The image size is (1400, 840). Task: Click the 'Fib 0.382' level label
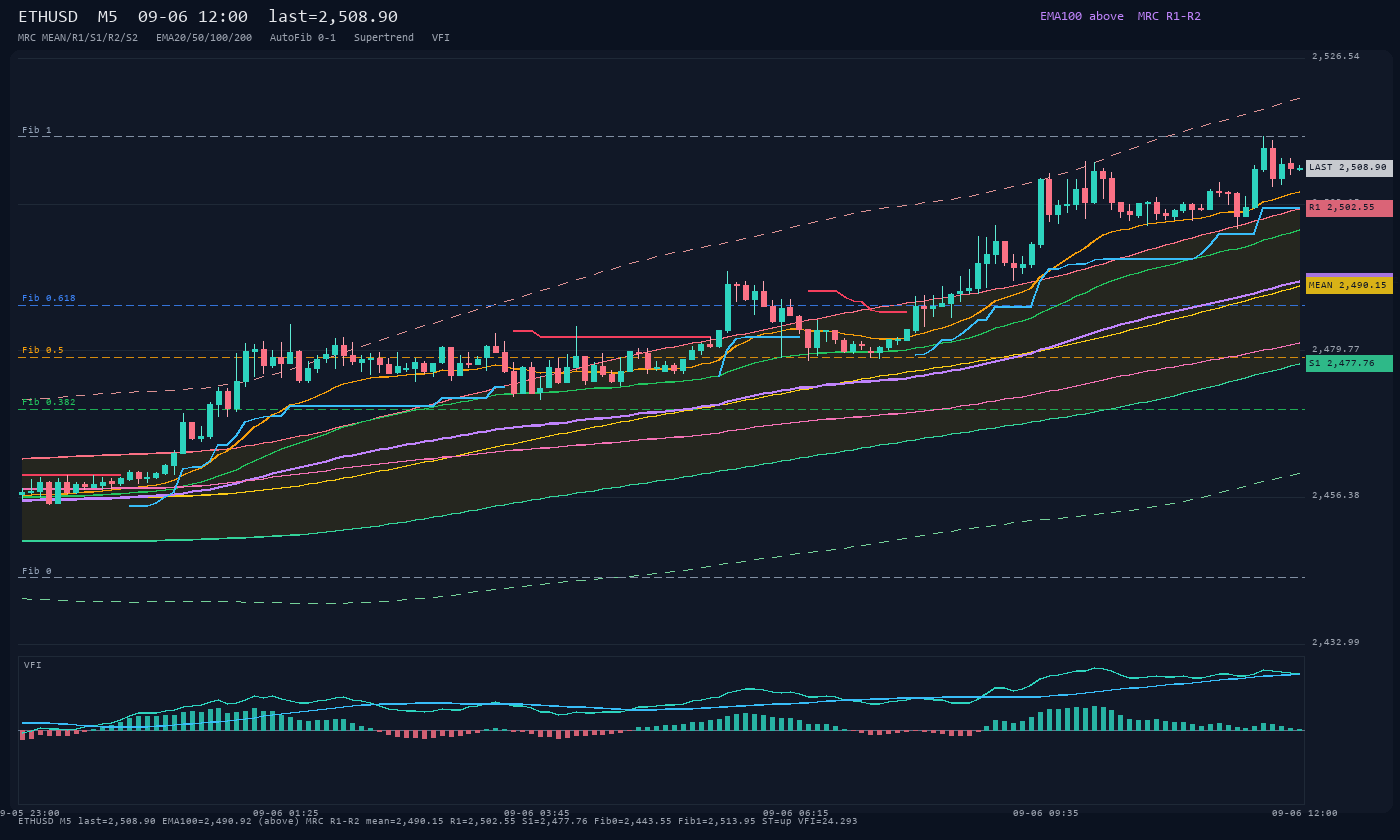click(49, 402)
